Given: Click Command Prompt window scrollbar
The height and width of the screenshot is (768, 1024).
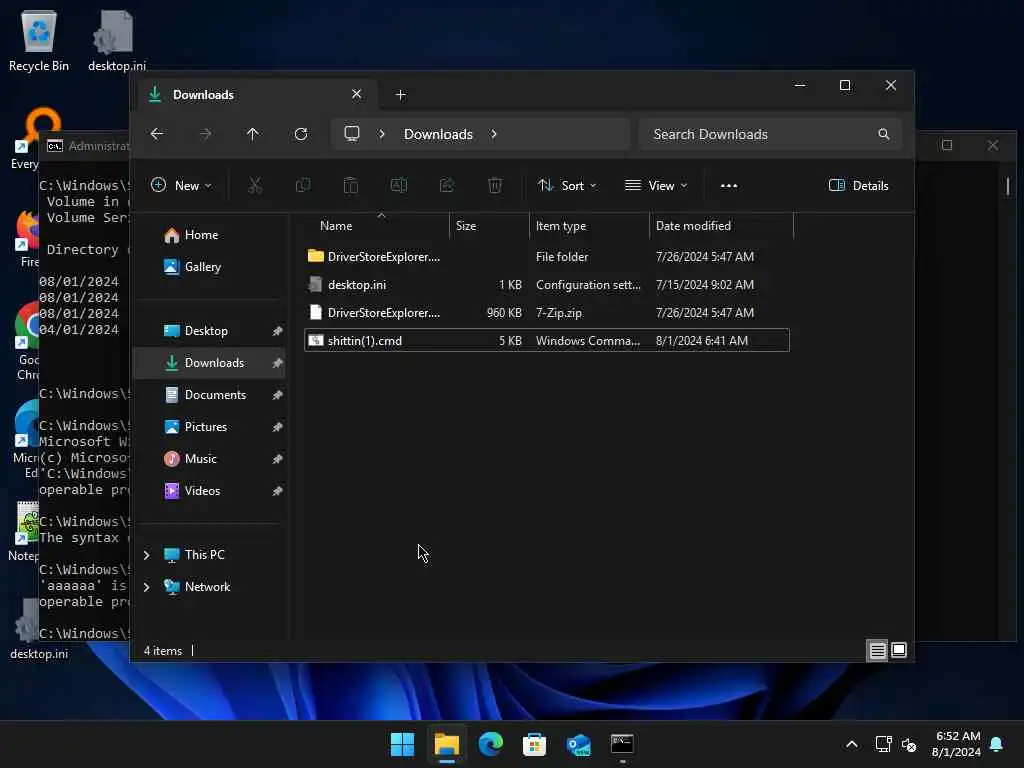Looking at the screenshot, I should (x=1008, y=186).
